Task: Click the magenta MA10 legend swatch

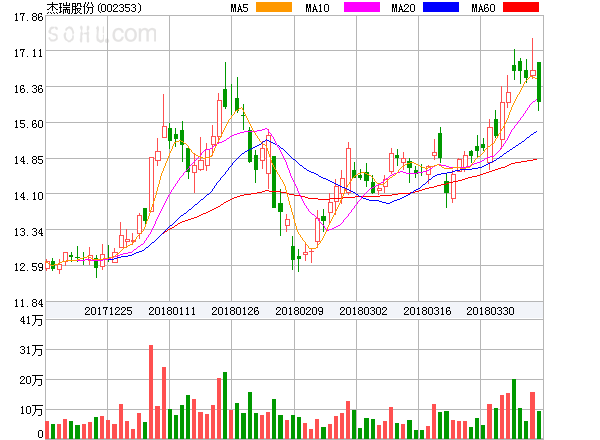Action: tap(362, 7)
